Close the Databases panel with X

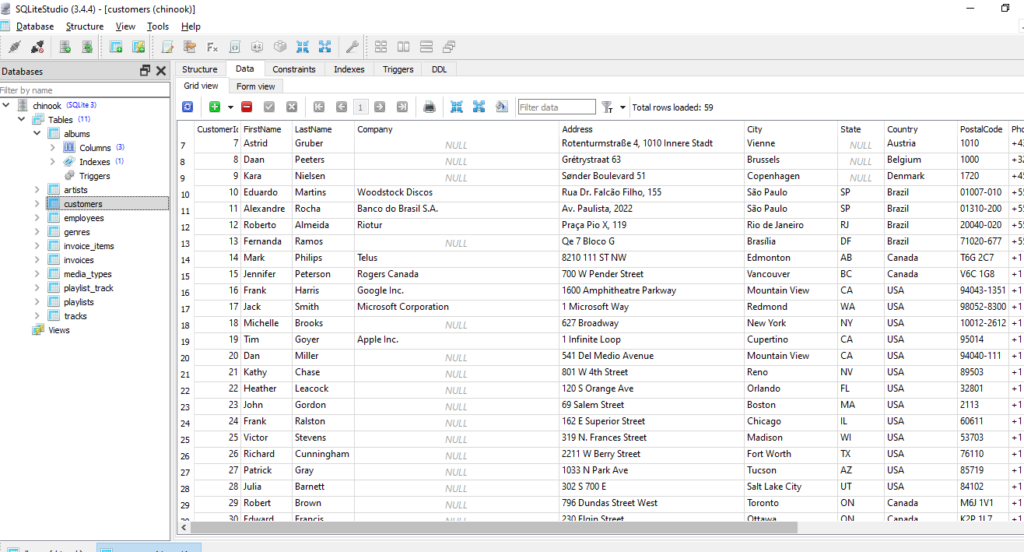[160, 71]
